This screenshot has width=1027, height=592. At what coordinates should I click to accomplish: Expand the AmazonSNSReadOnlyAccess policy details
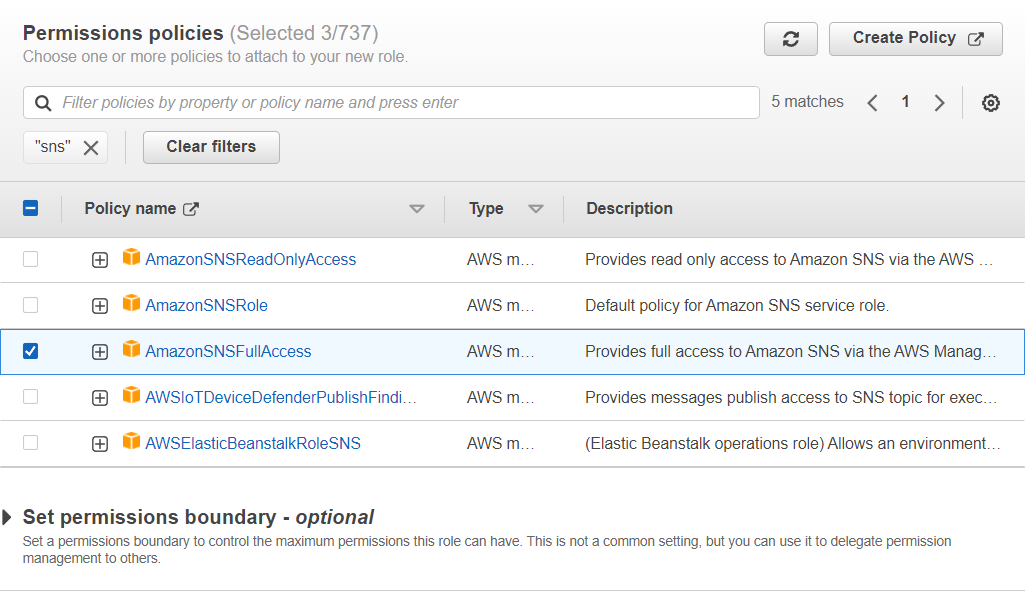click(x=100, y=260)
